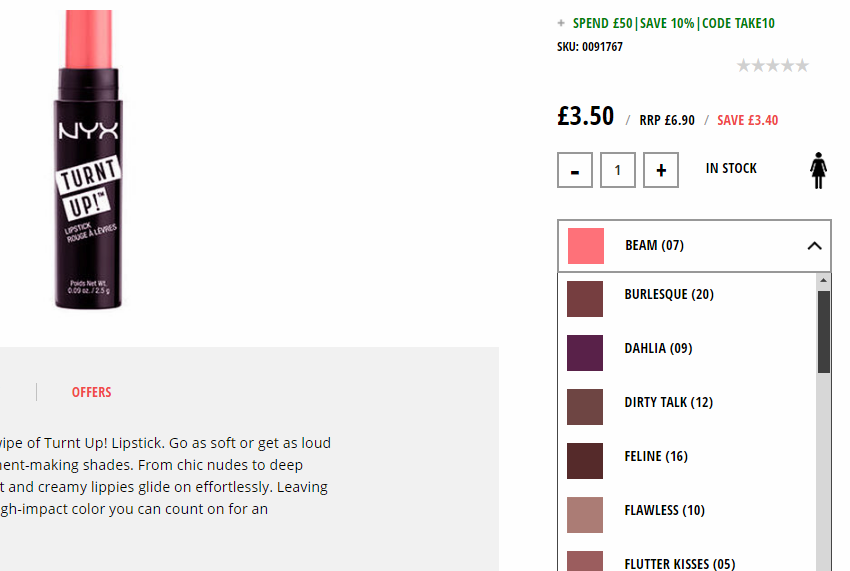Viewport: 850px width, 571px height.
Task: Select Dirty Talk (12) shade
Action: tap(687, 407)
